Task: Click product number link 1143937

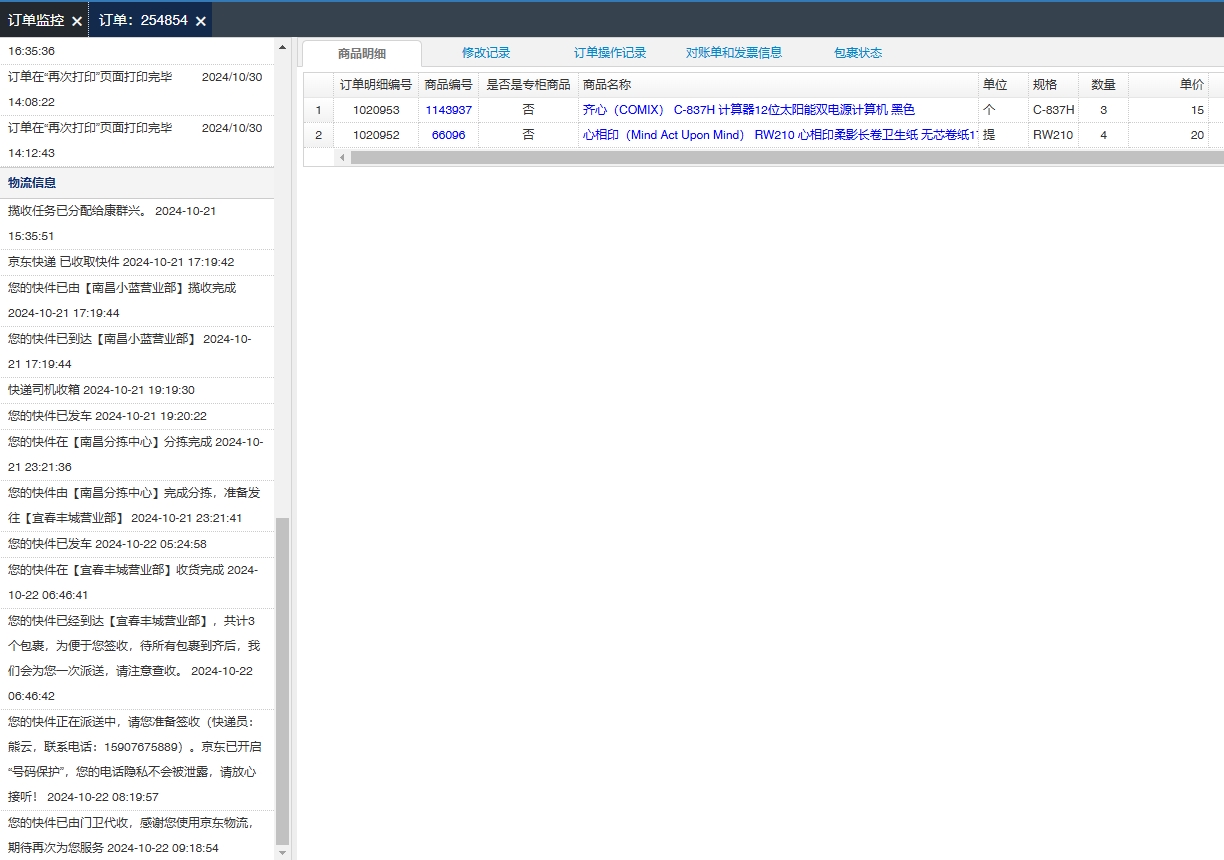Action: point(448,110)
